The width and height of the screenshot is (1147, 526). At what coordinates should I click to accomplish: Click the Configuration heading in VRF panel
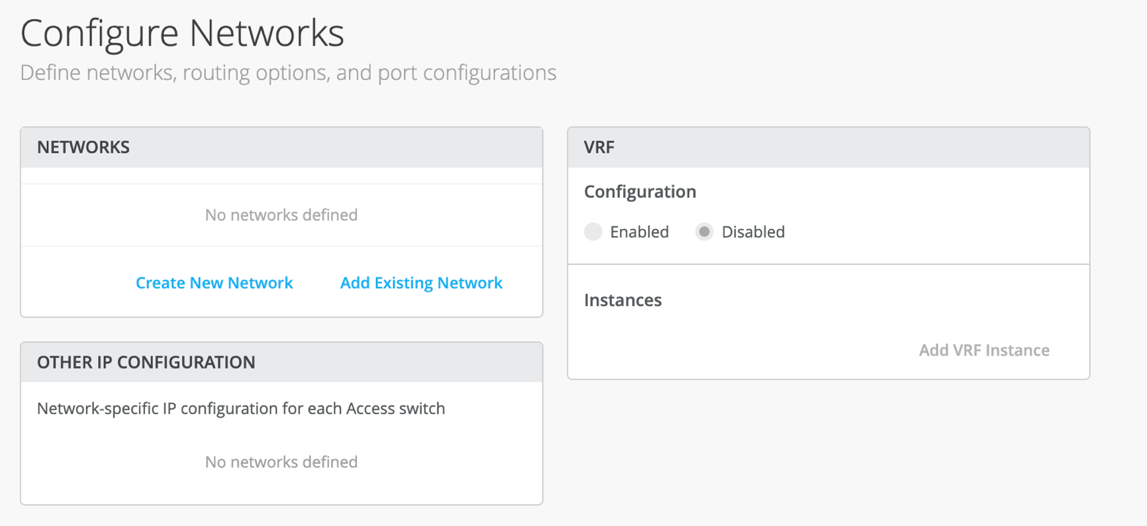click(640, 191)
